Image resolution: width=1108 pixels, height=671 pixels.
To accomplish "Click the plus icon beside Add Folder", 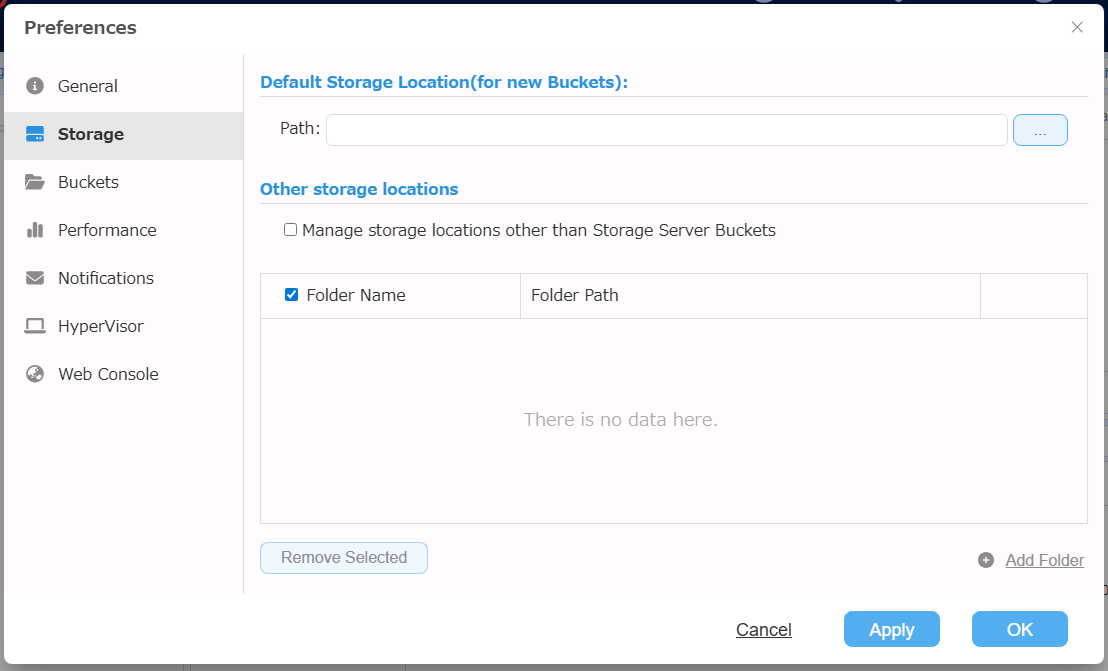I will pos(986,560).
